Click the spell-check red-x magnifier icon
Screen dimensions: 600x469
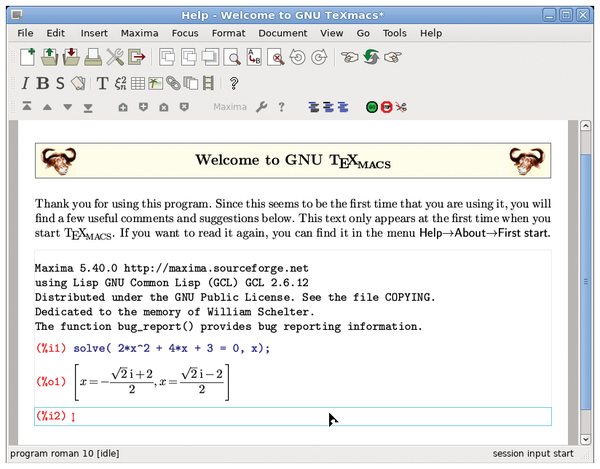point(276,57)
